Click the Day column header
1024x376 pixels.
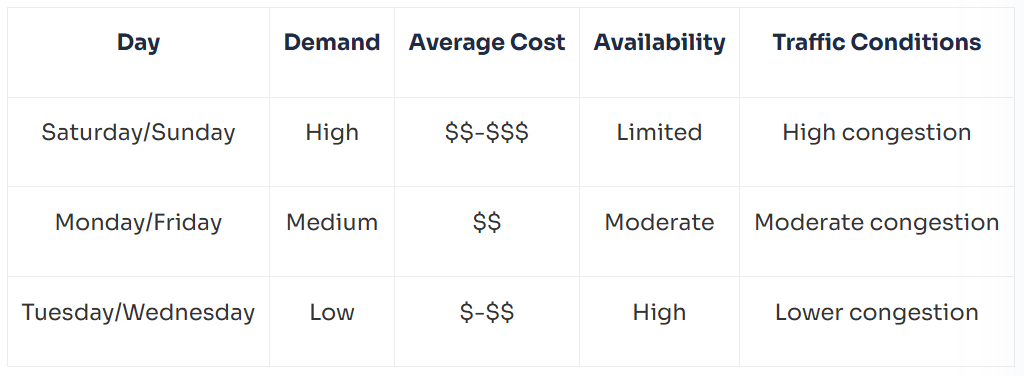(138, 43)
